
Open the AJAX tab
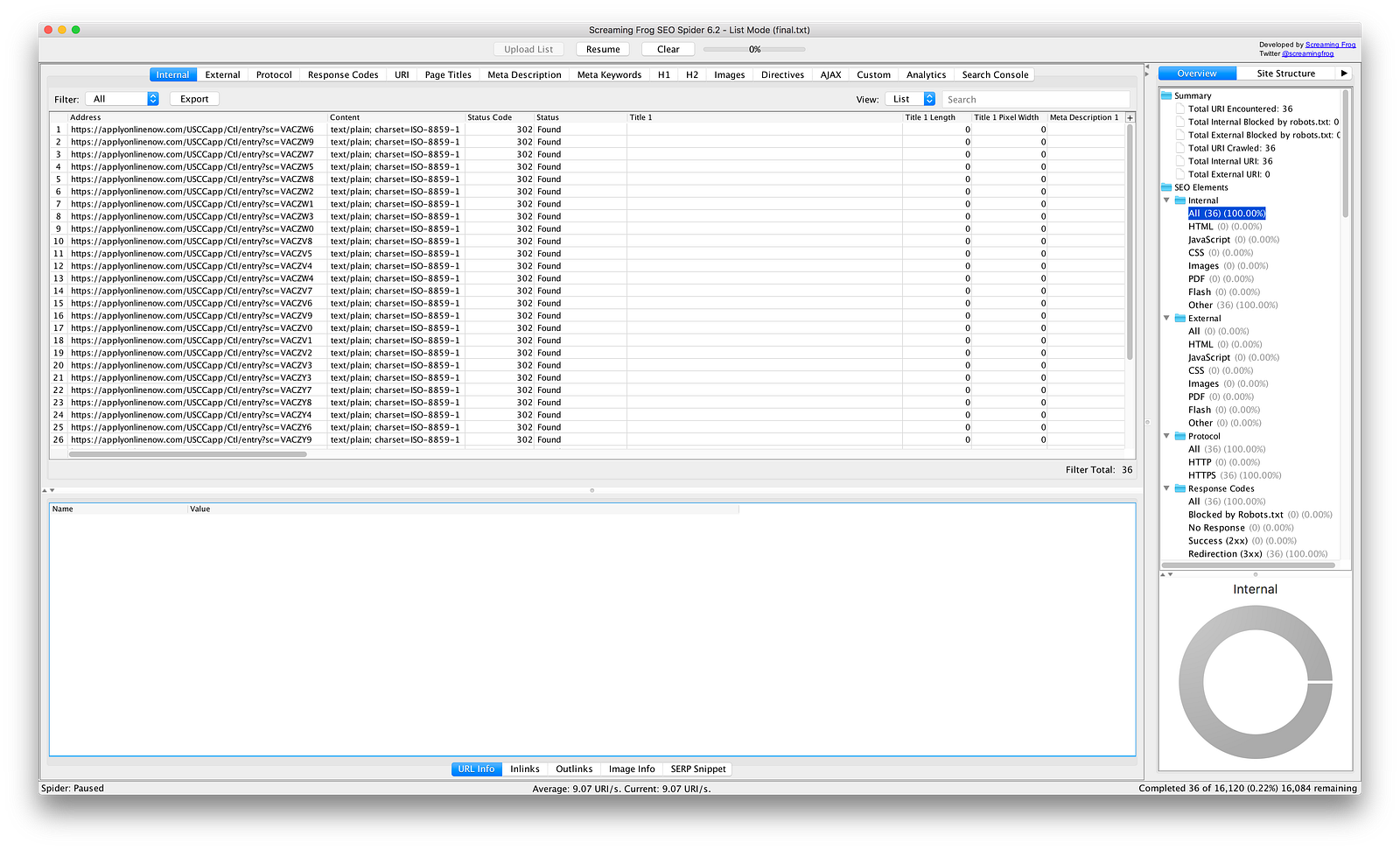pos(830,74)
